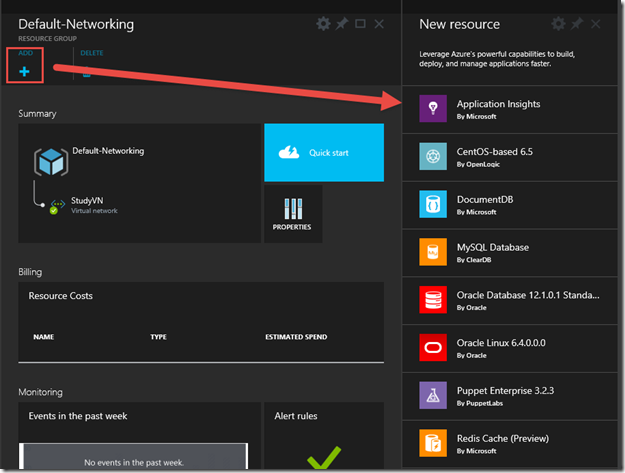Pin the Default-Networking blade
The image size is (625, 473).
point(341,23)
